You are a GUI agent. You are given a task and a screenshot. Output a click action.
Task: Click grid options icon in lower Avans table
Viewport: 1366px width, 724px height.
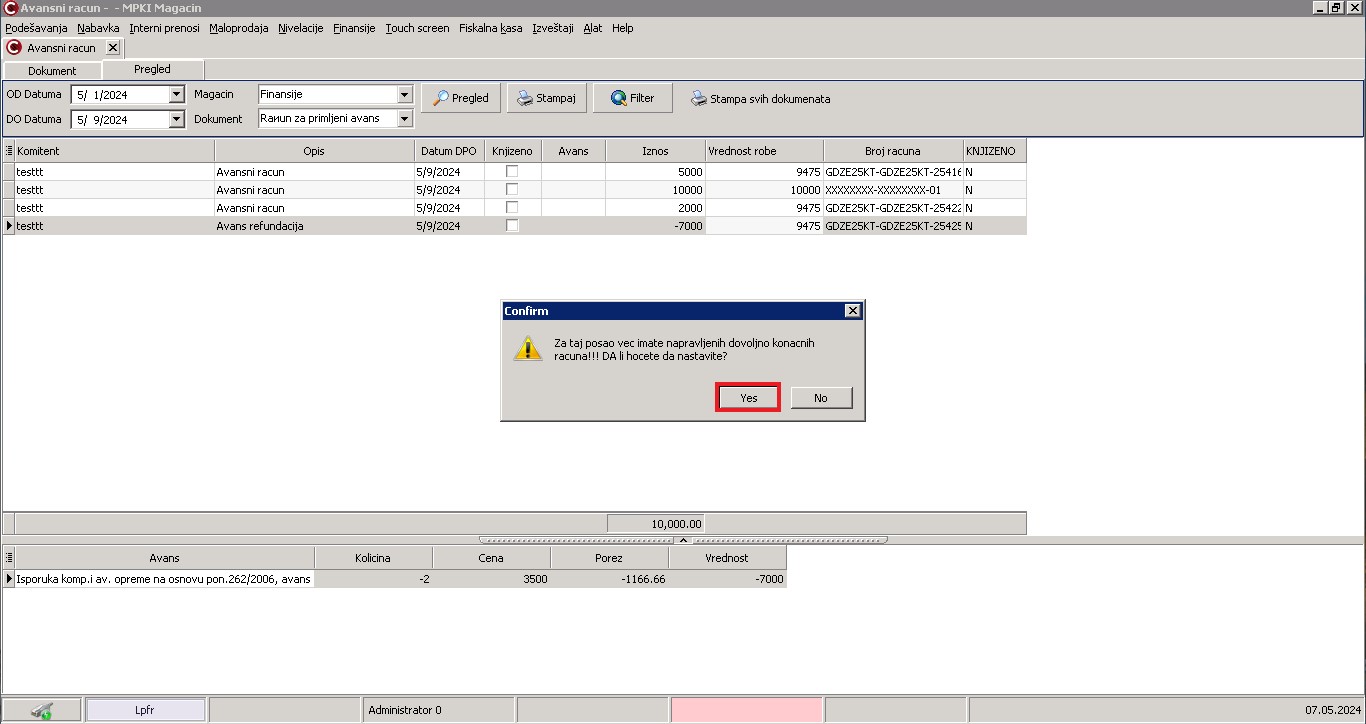(9, 557)
